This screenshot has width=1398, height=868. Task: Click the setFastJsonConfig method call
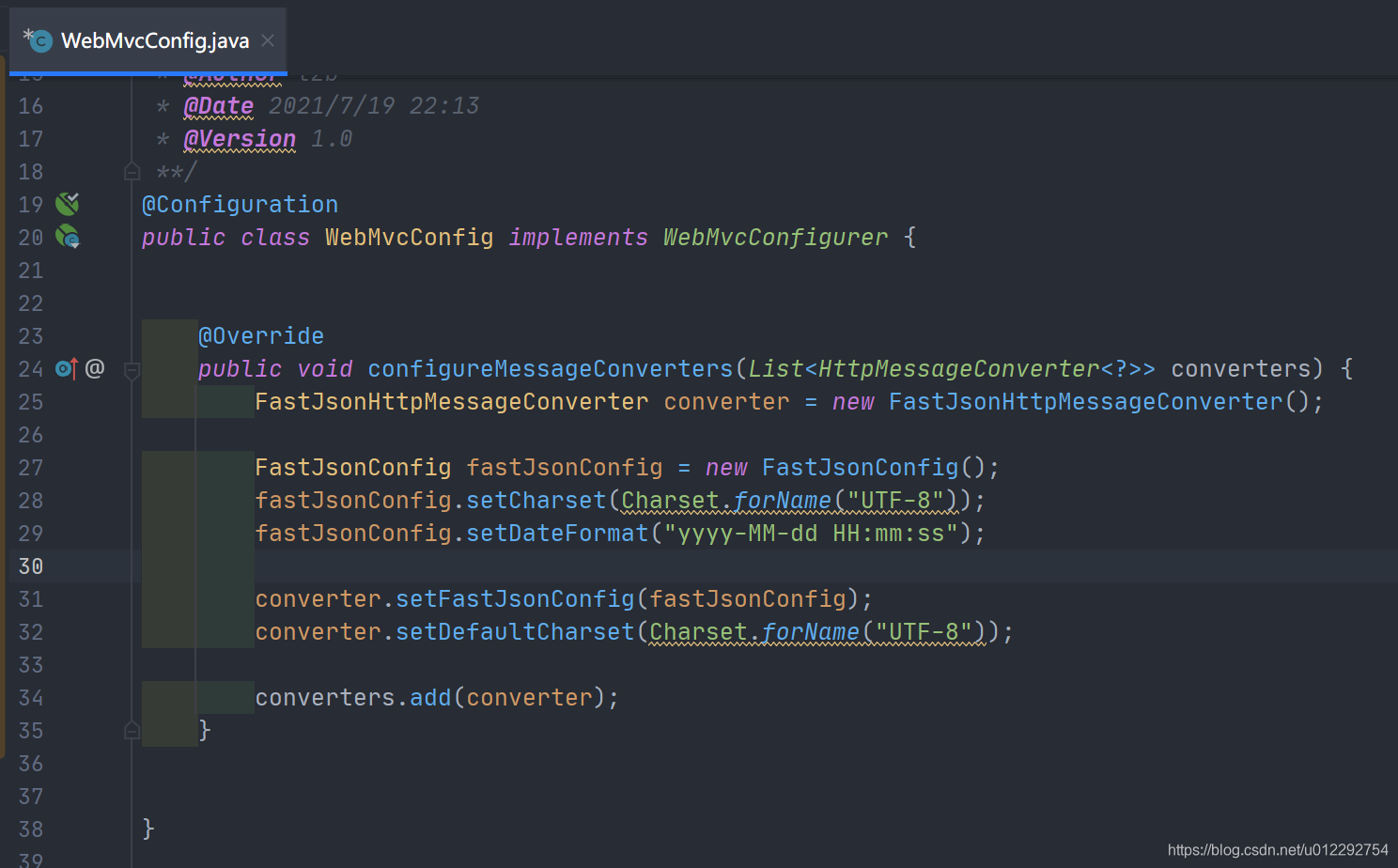coord(515,598)
